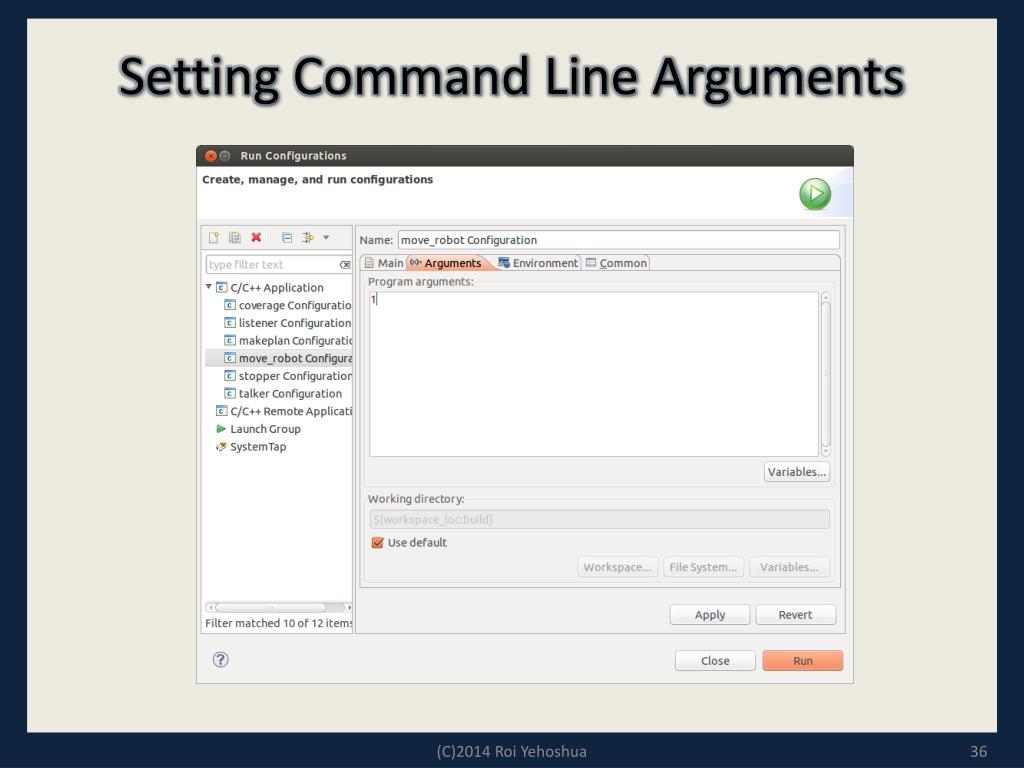This screenshot has width=1024, height=768.
Task: Select C/C++ Application category in tree
Action: pos(276,287)
